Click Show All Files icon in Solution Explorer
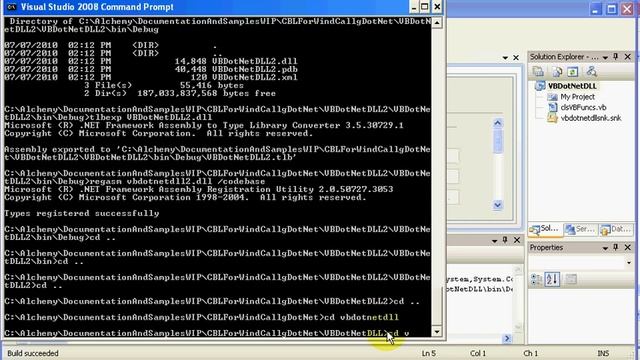The image size is (640, 360). tap(557, 72)
